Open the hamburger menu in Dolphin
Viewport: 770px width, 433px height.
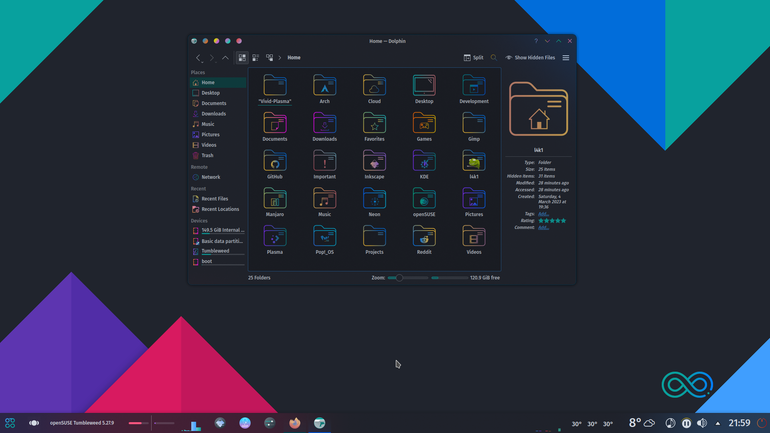[566, 58]
